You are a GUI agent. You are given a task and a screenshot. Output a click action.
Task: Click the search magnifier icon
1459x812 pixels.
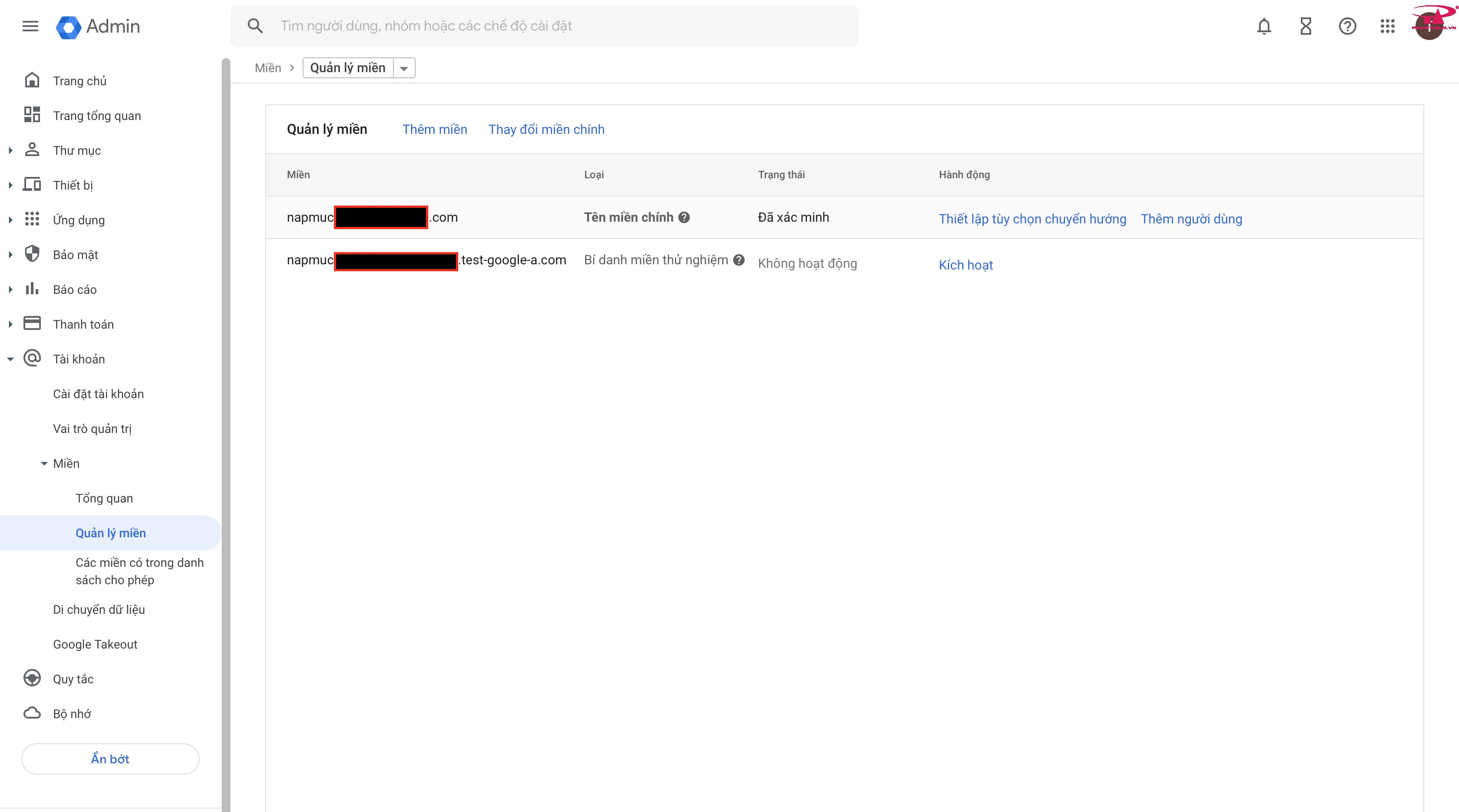pos(255,26)
